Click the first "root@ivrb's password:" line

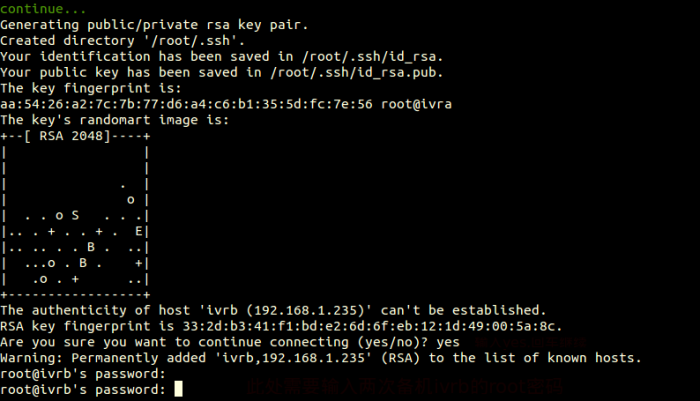83,373
